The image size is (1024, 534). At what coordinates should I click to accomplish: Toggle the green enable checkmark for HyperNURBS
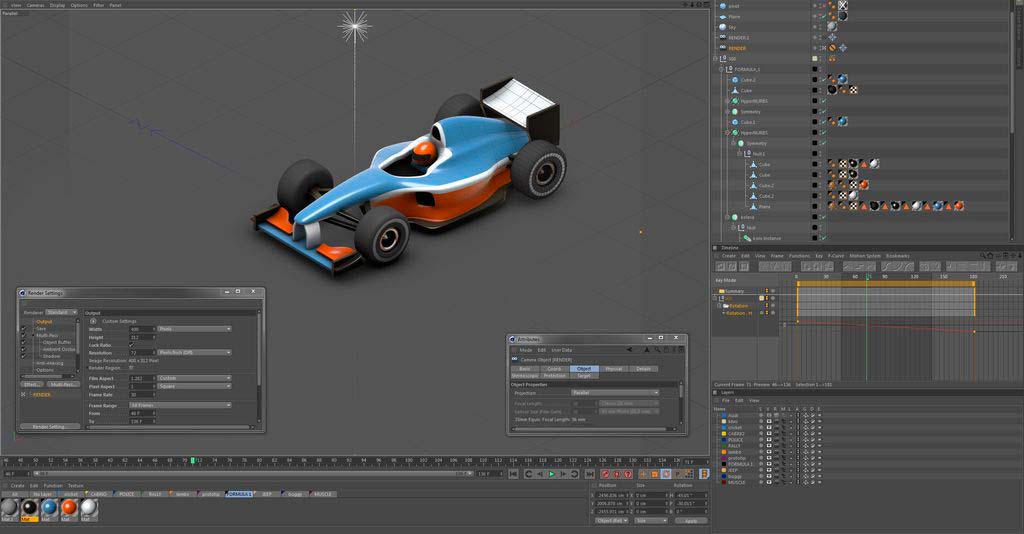pyautogui.click(x=823, y=101)
